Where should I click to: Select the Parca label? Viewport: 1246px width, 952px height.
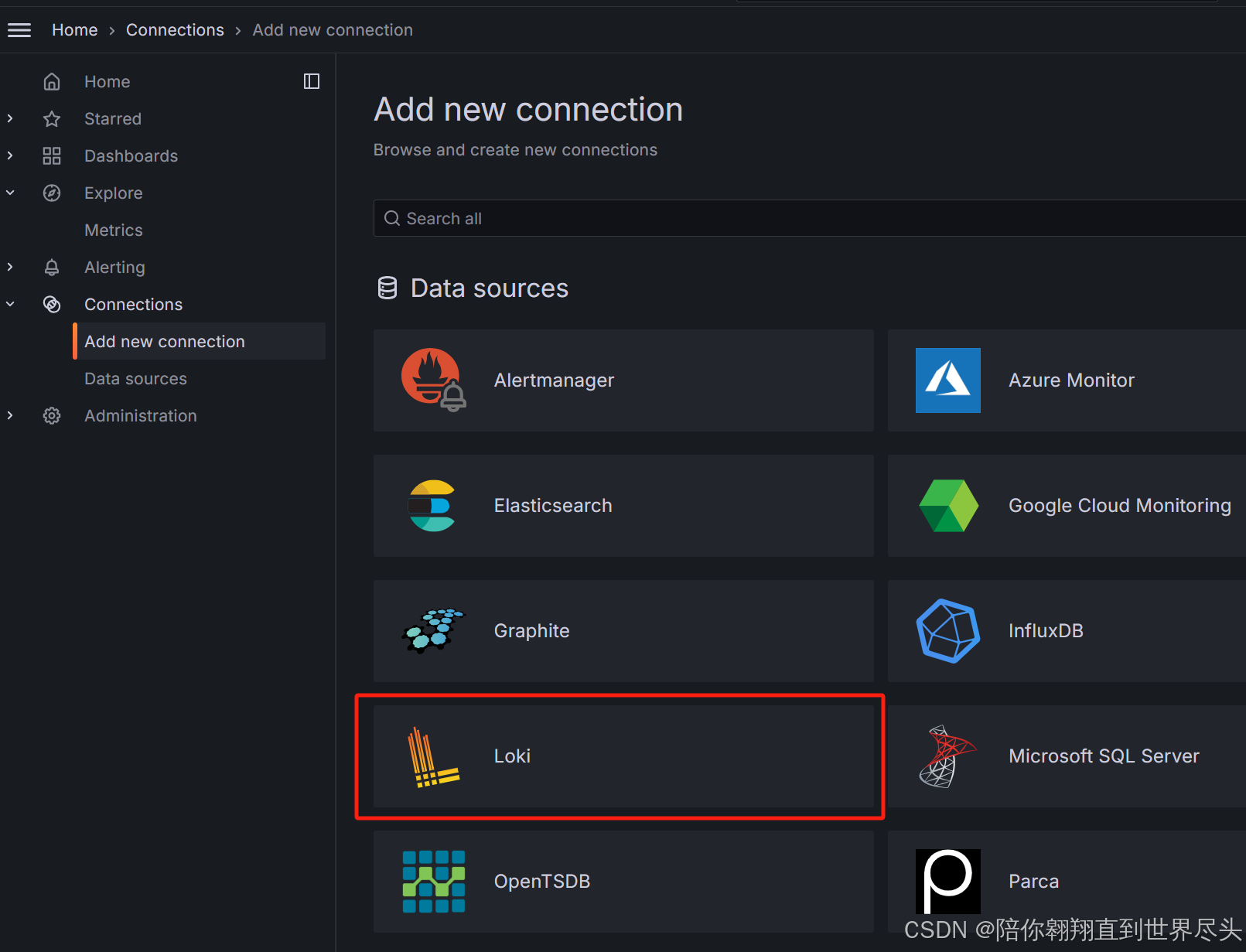[1033, 882]
